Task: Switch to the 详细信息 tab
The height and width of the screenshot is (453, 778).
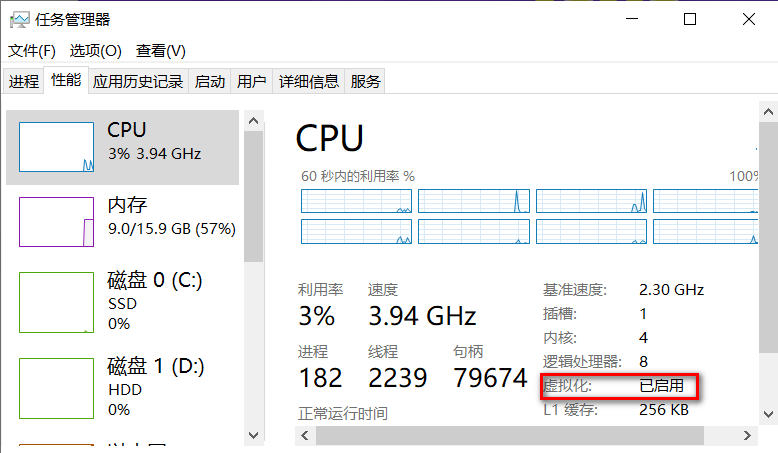Action: (309, 81)
